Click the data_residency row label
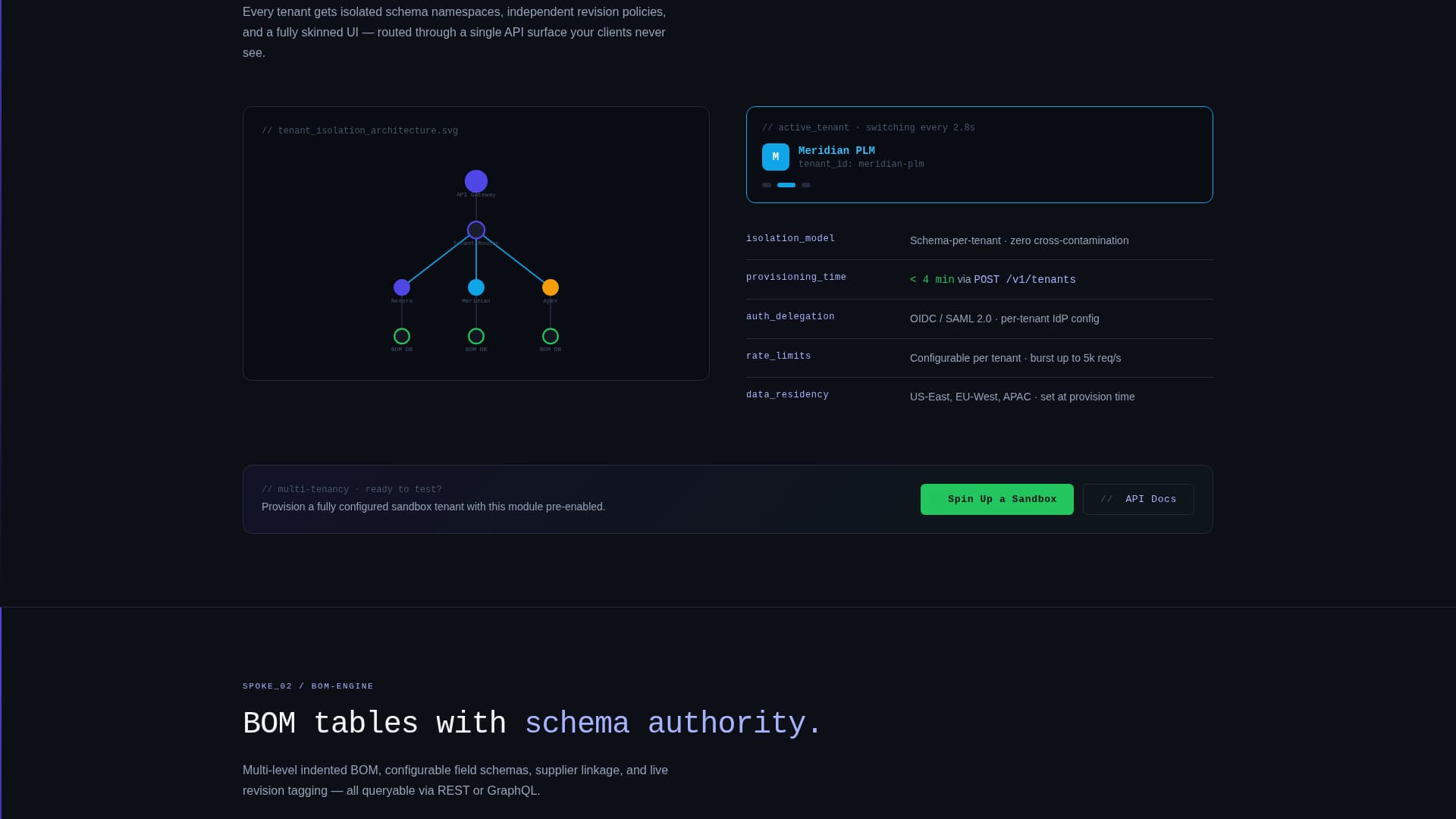The width and height of the screenshot is (1456, 819). 787,394
